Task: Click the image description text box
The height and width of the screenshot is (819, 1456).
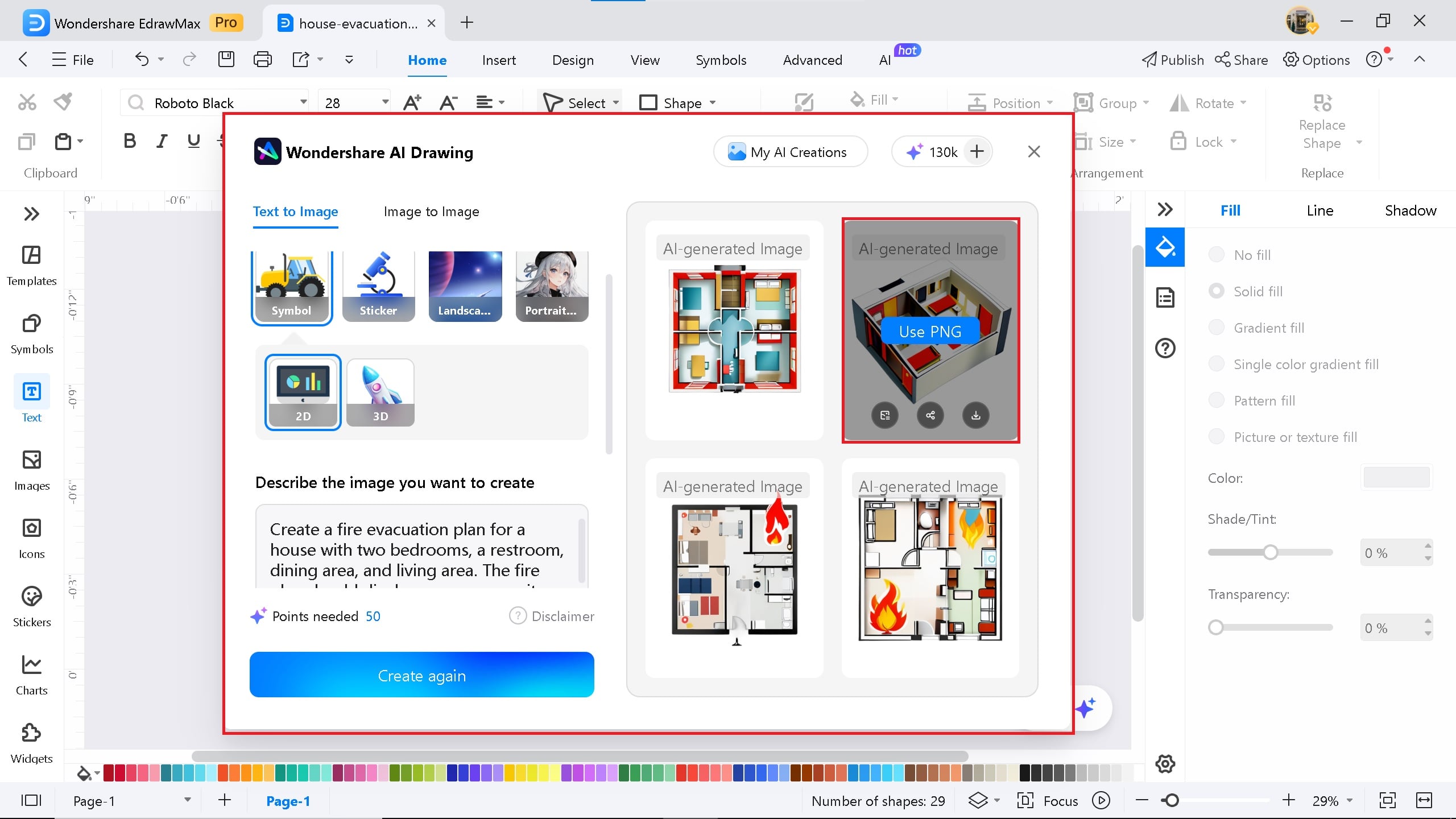Action: [421, 546]
